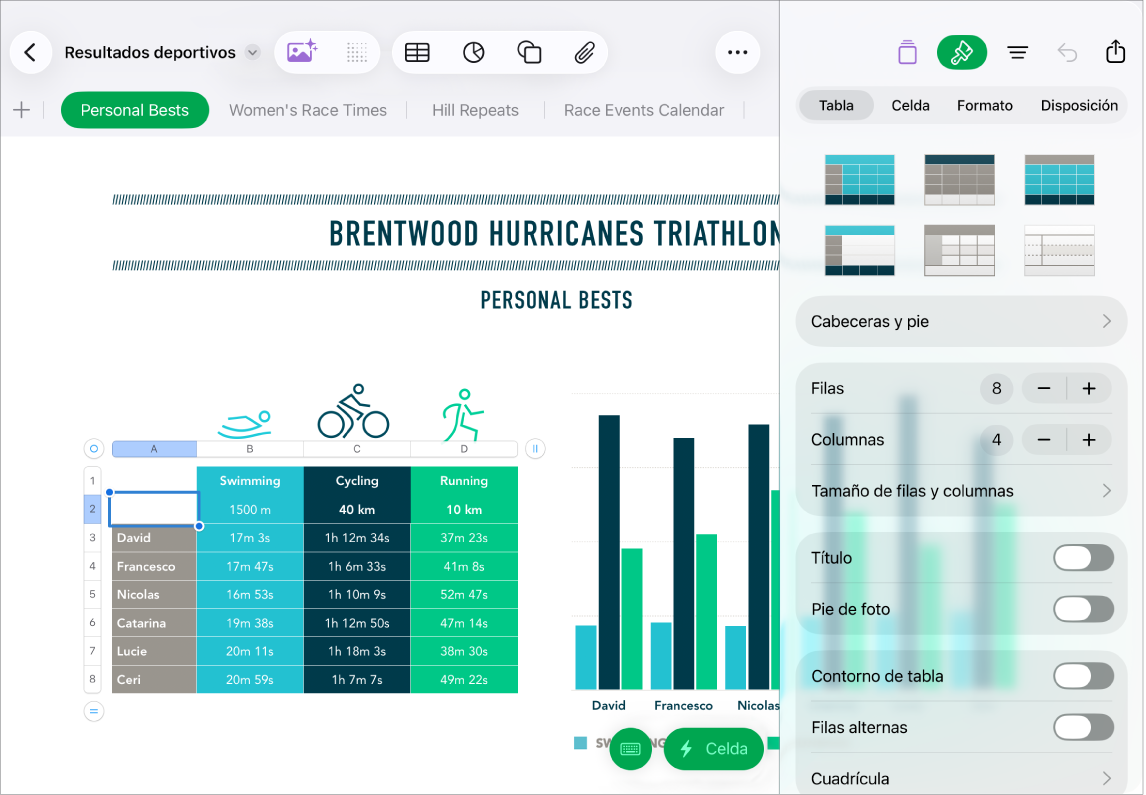Viewport: 1146px width, 795px height.
Task: Select the 'PERSONAL BESTS' subtitle text
Action: coord(556,300)
